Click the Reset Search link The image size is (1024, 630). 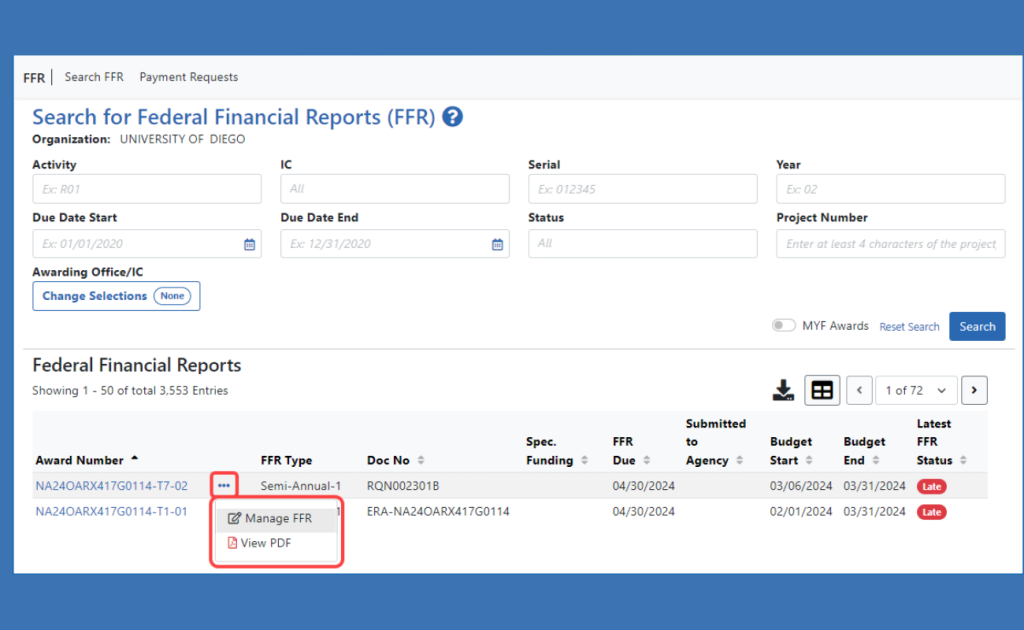[909, 326]
